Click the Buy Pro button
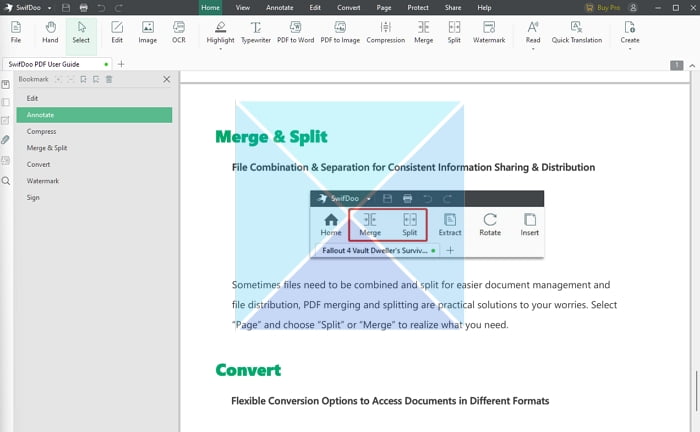The width and height of the screenshot is (700, 432). [x=603, y=8]
